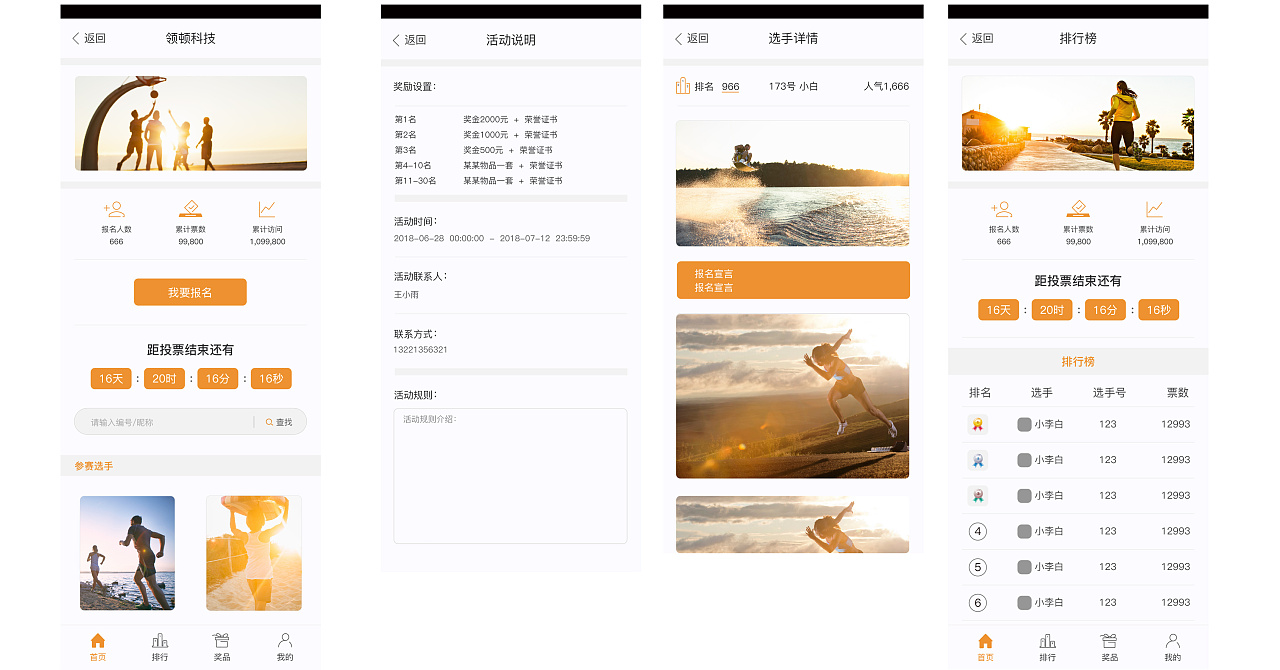Tap the 首页 home icon on 领顿科技 screen
Image resolution: width=1280 pixels, height=670 pixels.
coord(97,641)
